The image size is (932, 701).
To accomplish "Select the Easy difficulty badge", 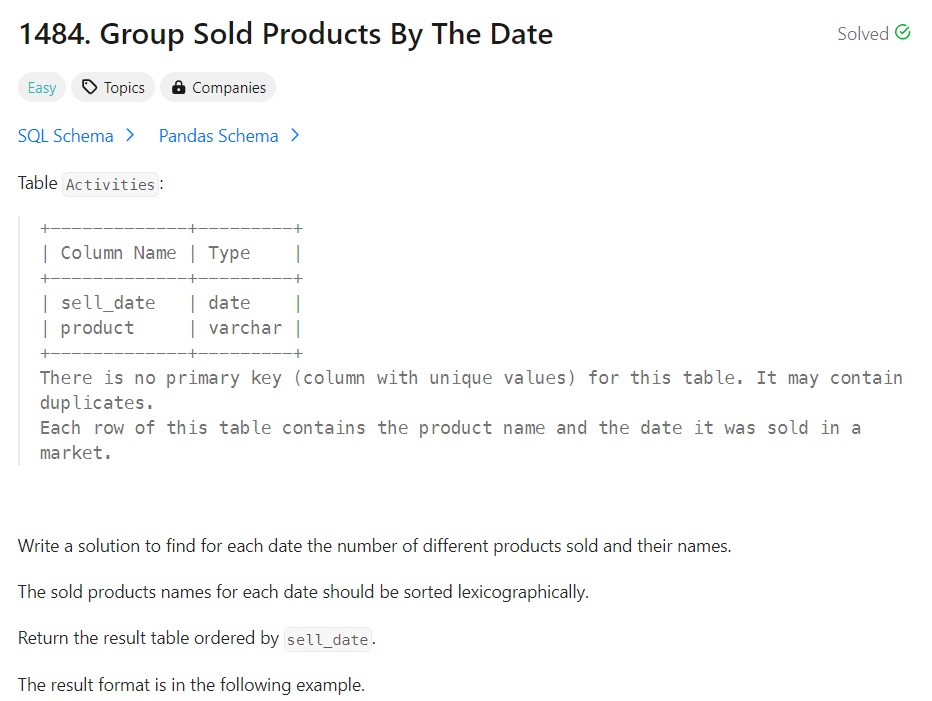I will click(x=42, y=87).
